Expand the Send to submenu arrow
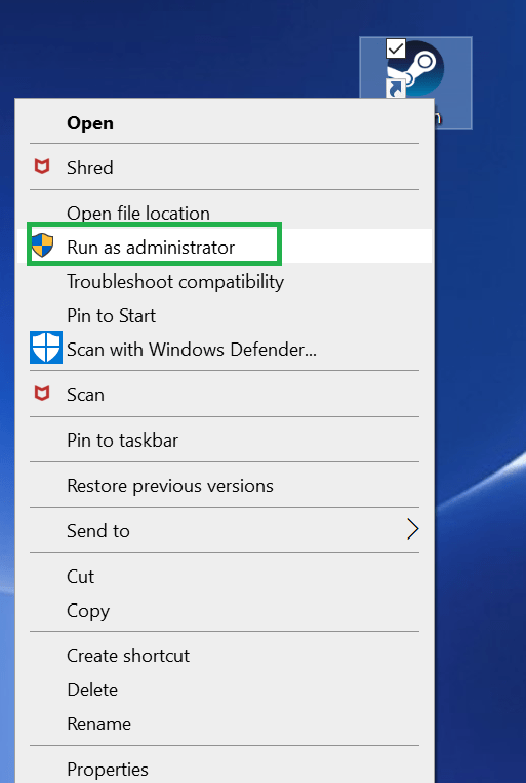Image resolution: width=526 pixels, height=783 pixels. pyautogui.click(x=413, y=529)
